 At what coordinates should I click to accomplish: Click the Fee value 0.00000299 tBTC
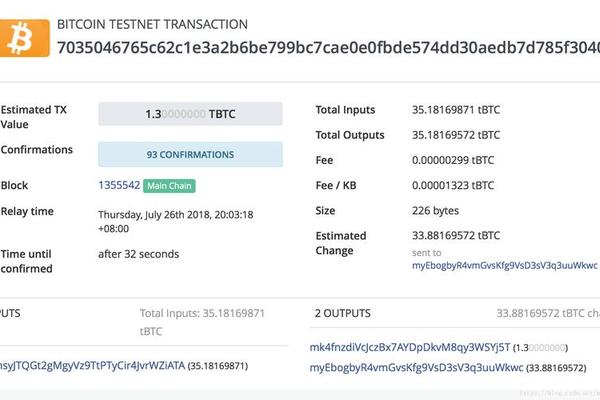453,160
